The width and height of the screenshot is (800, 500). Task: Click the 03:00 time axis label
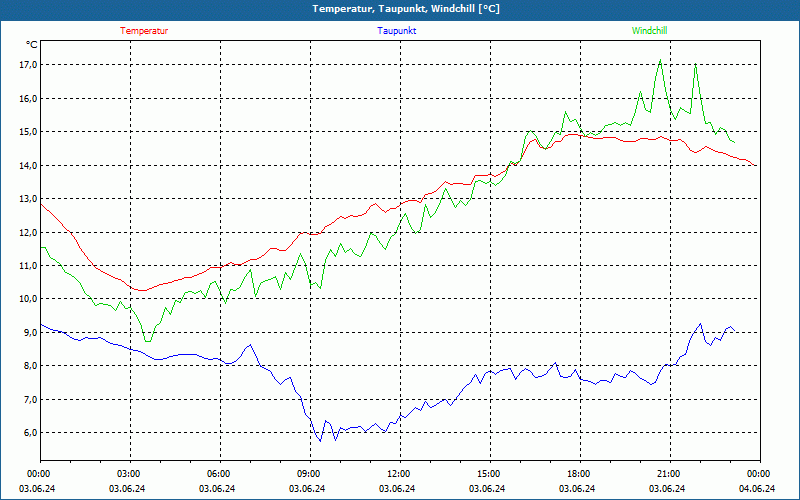tap(128, 474)
